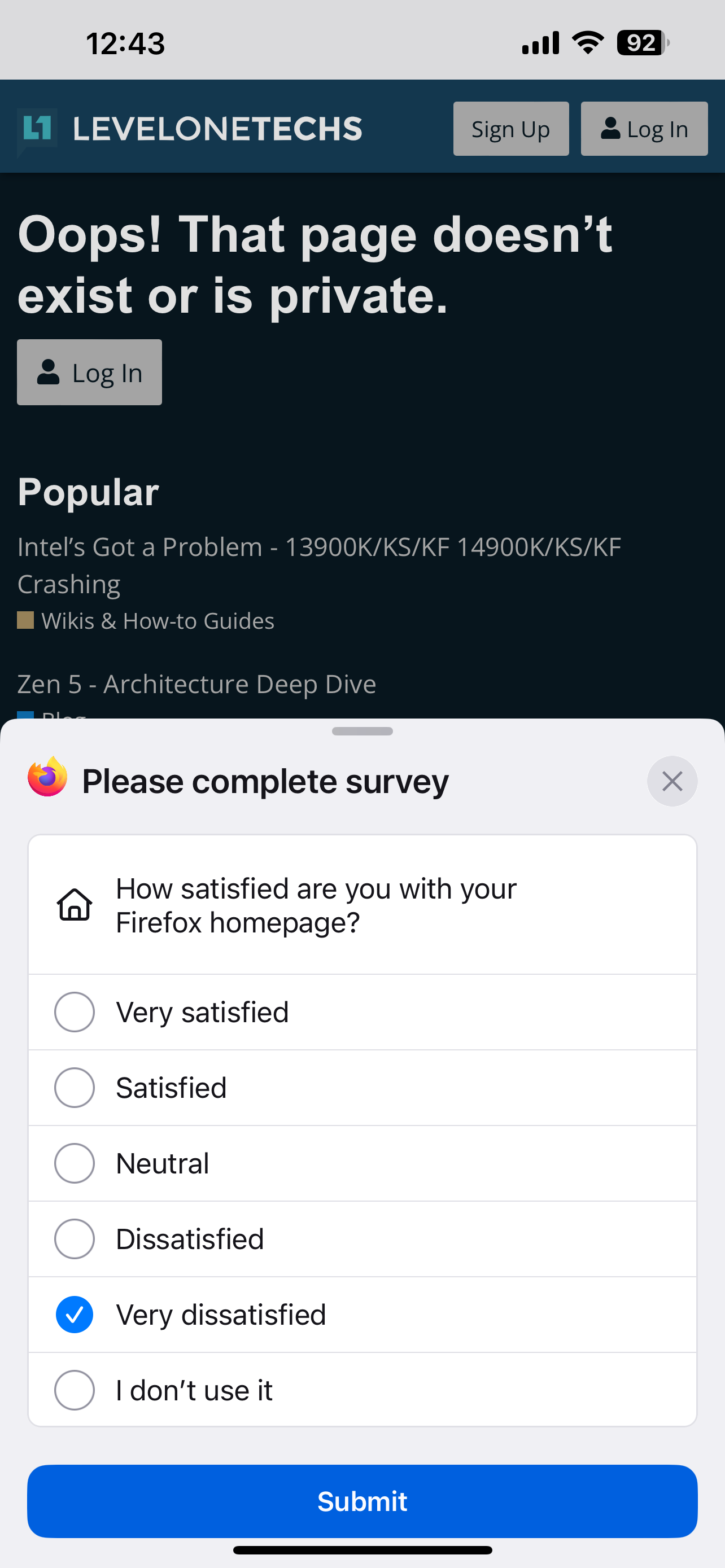Open the Intel's Got a Problem topic

coord(319,565)
